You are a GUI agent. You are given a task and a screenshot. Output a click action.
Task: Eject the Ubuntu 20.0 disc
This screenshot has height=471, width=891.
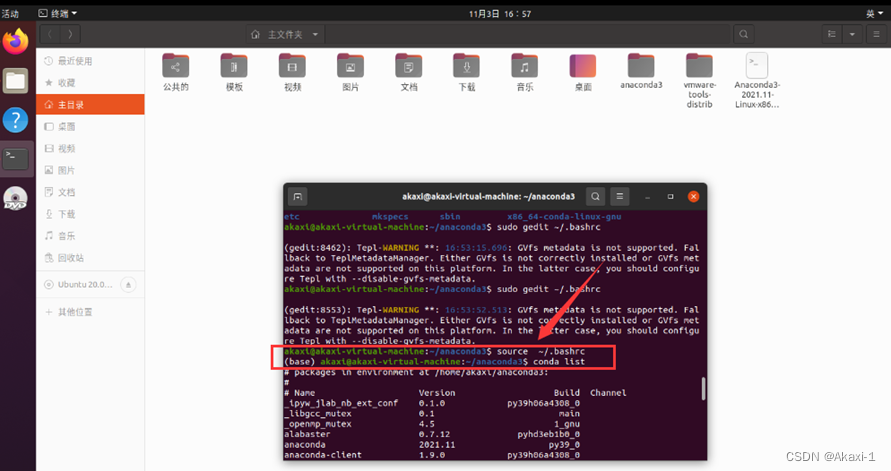pyautogui.click(x=128, y=285)
